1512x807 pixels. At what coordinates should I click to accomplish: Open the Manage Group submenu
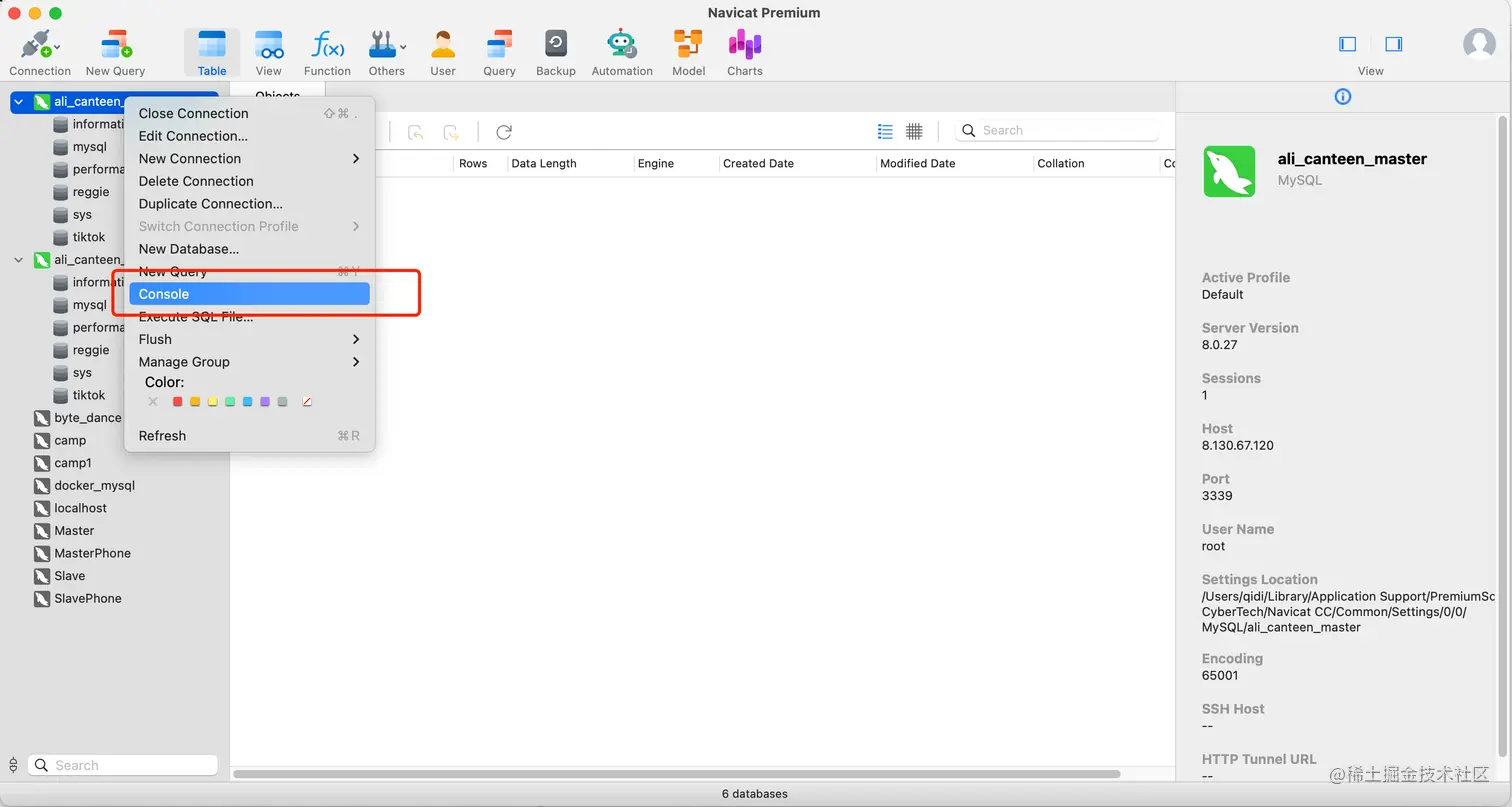249,362
